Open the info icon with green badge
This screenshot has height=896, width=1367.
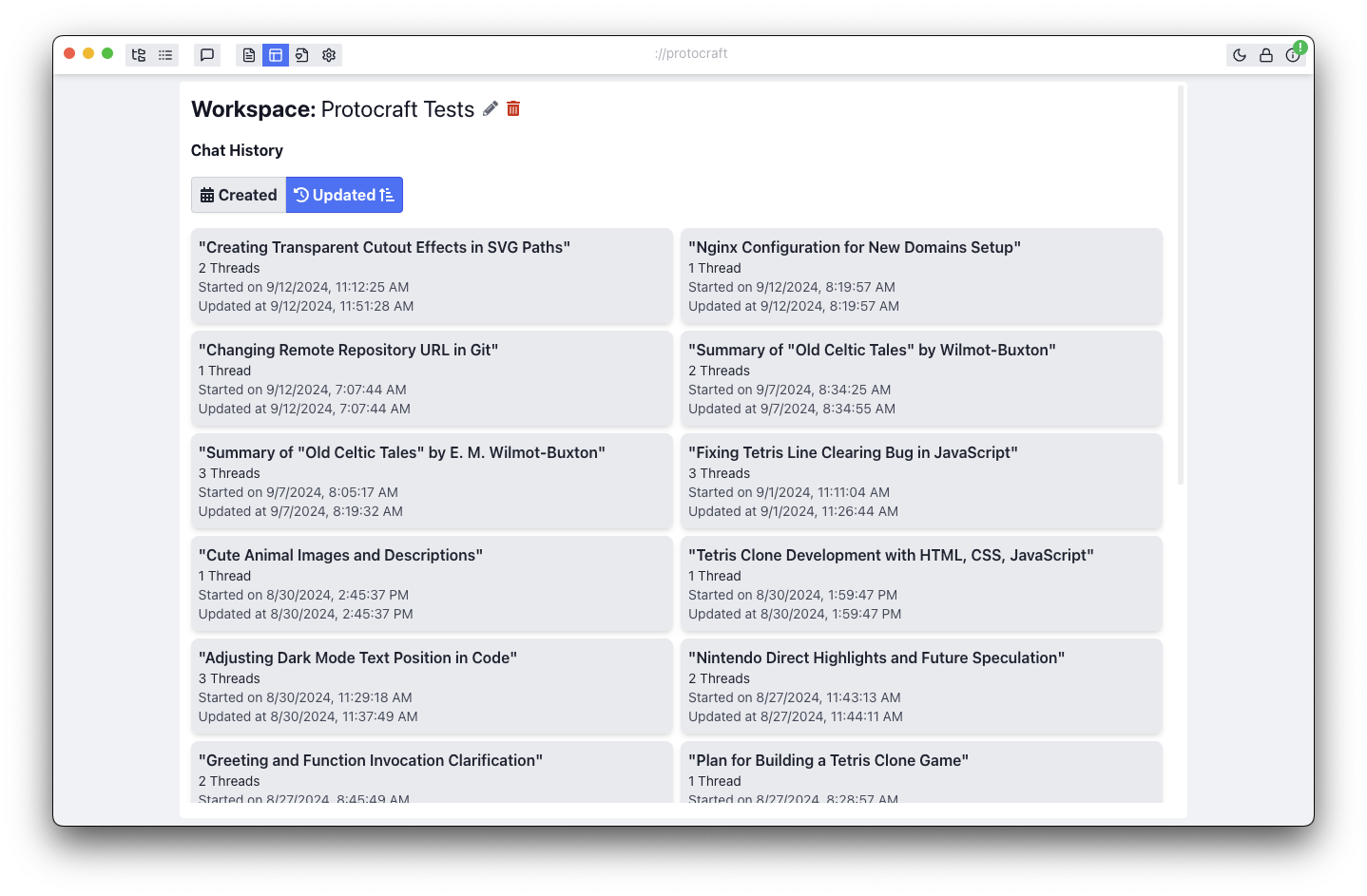(x=1293, y=55)
